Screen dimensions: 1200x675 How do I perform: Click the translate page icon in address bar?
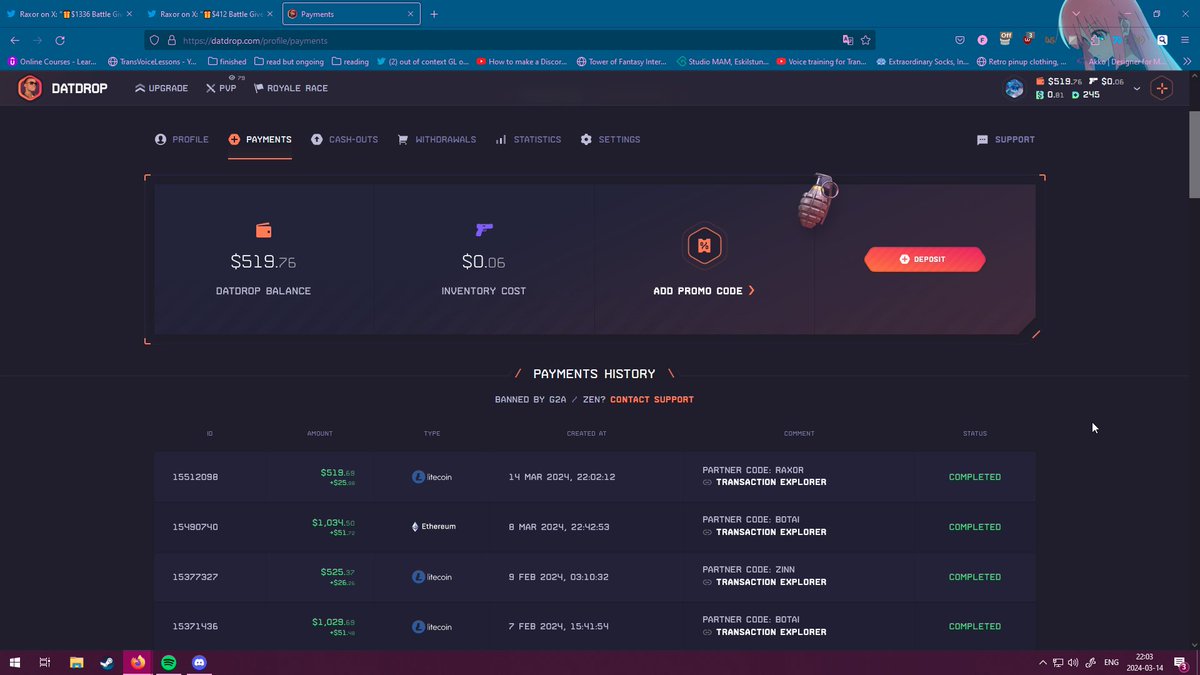point(848,41)
